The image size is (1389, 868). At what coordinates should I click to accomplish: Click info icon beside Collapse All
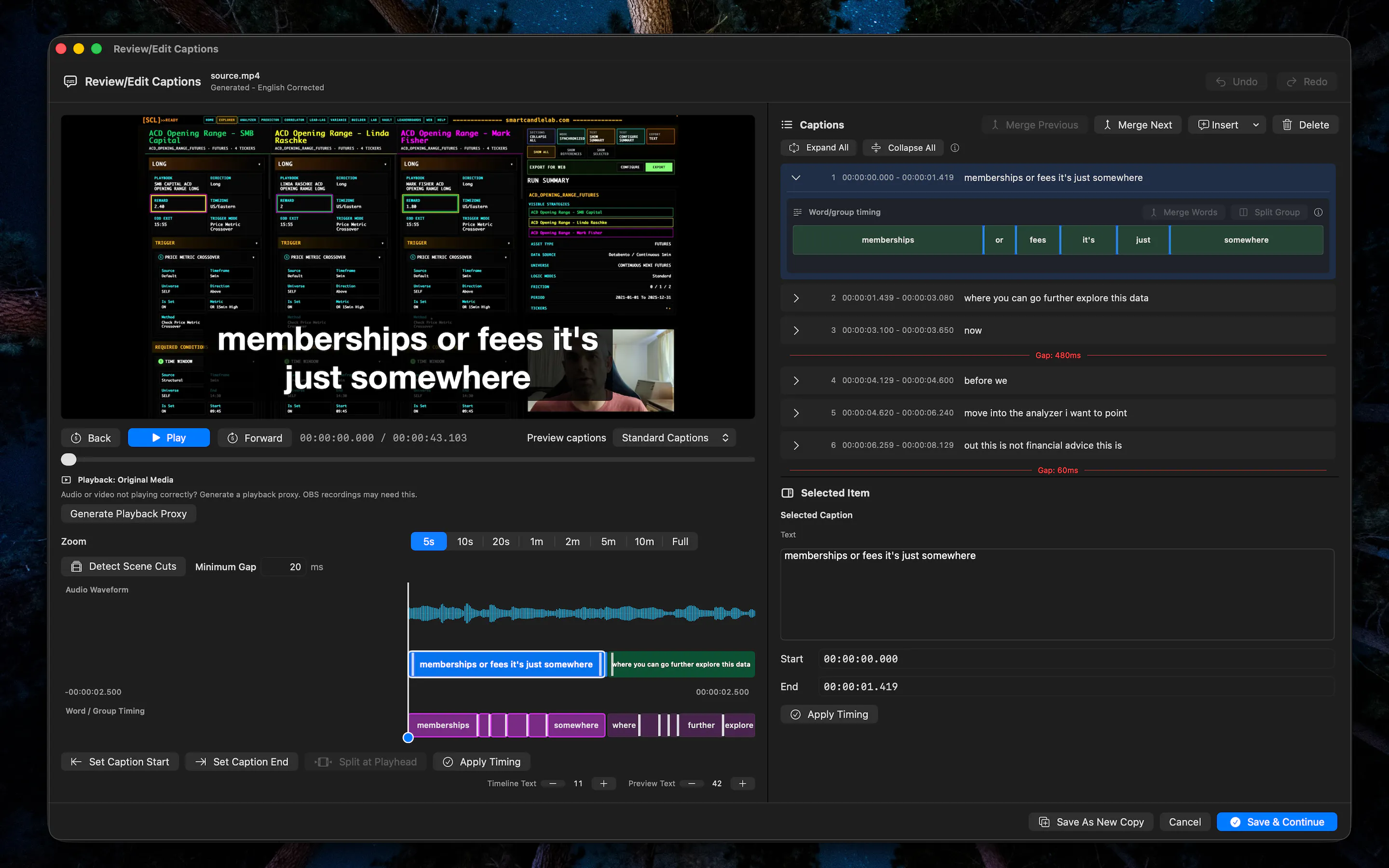(x=954, y=148)
